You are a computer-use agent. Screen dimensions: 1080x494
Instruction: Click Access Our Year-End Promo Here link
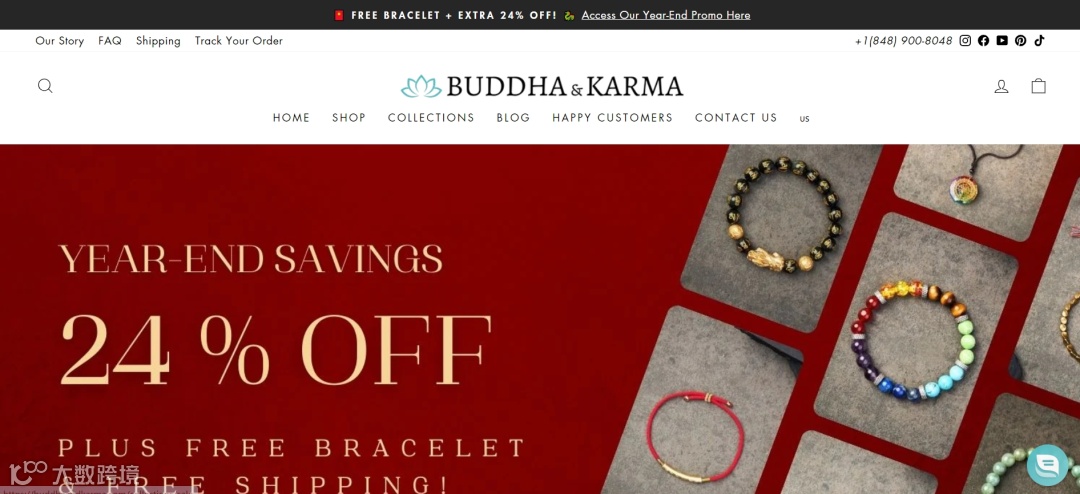(666, 15)
